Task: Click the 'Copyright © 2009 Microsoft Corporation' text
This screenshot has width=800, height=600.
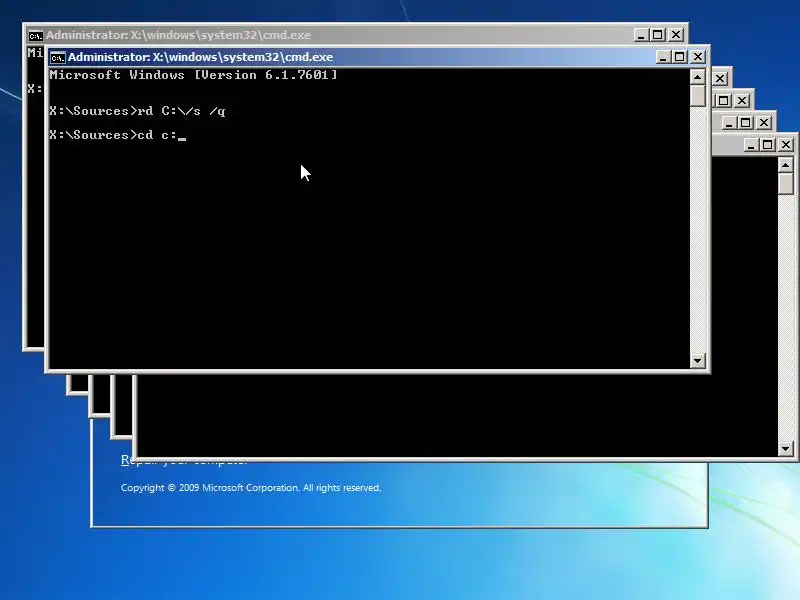Action: (251, 488)
